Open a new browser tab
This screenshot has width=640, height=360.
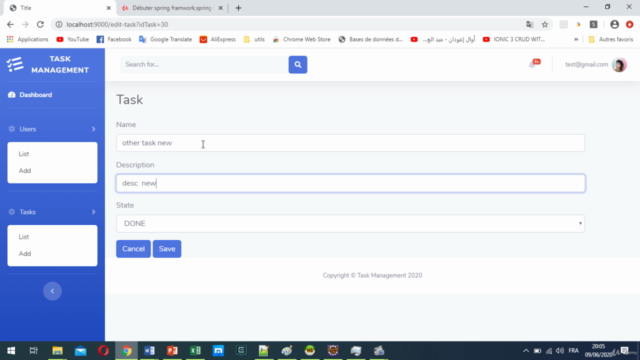[238, 8]
